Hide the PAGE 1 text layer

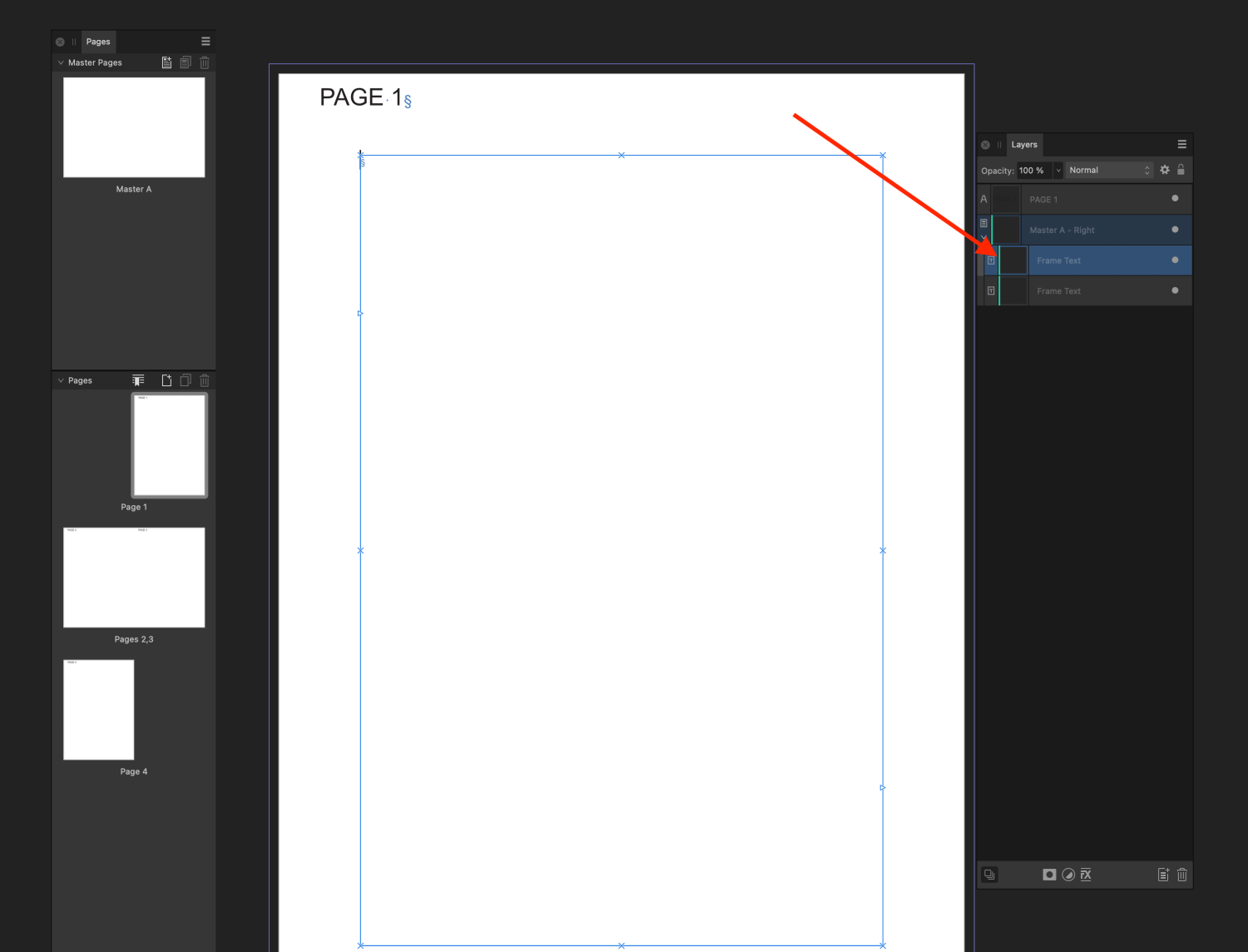pos(1175,199)
